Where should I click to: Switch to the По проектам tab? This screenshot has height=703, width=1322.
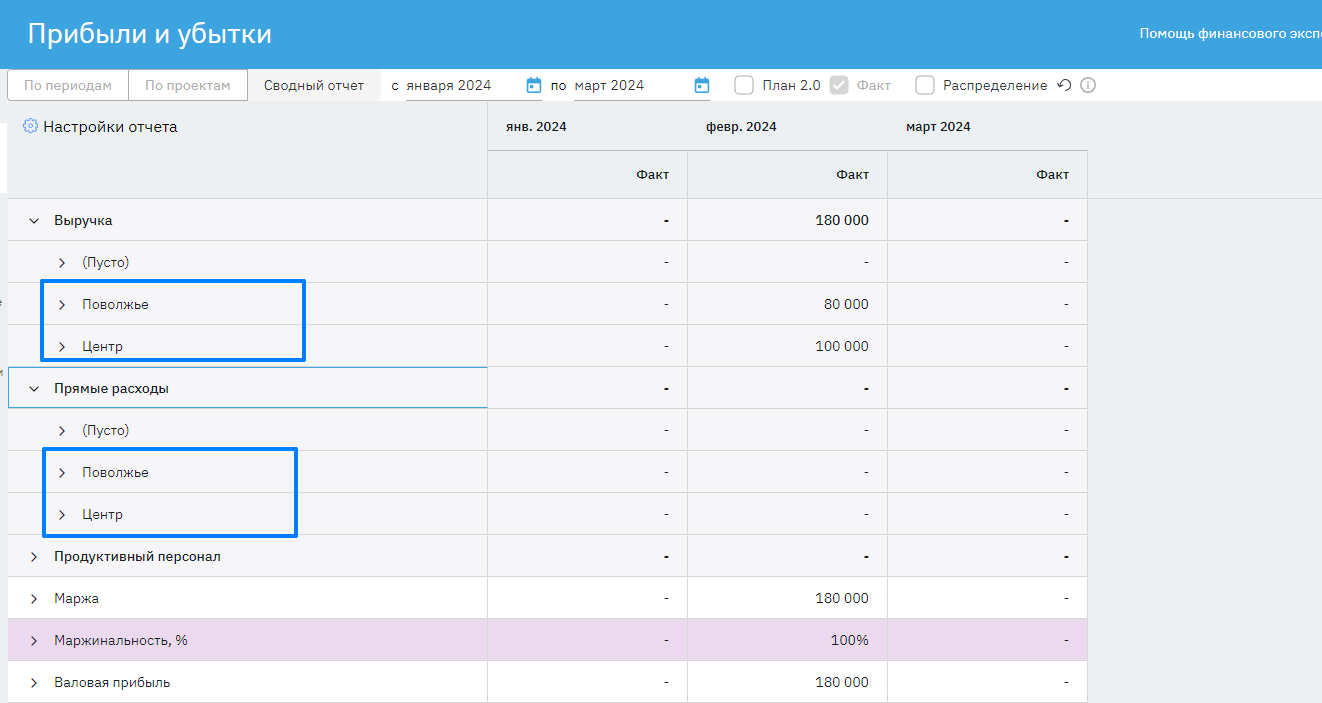tap(188, 86)
